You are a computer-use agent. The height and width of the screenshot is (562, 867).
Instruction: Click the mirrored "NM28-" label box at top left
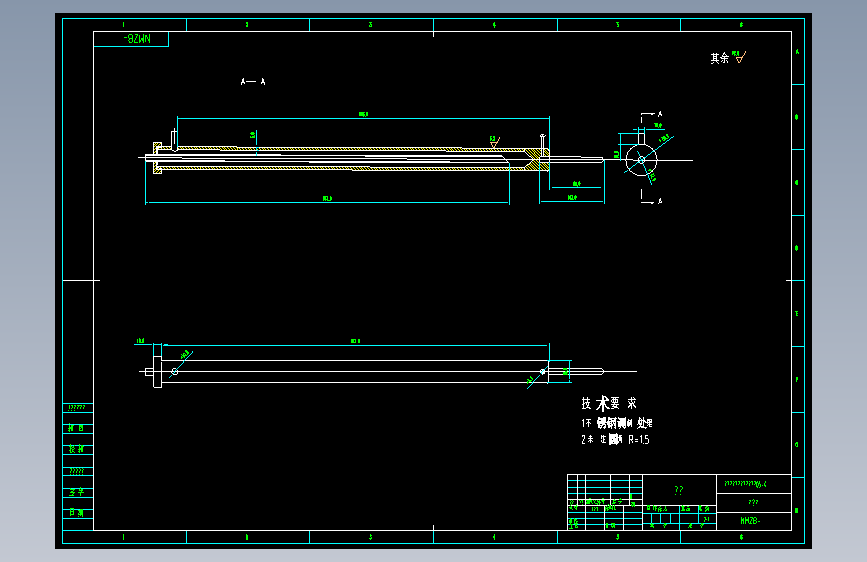click(131, 39)
